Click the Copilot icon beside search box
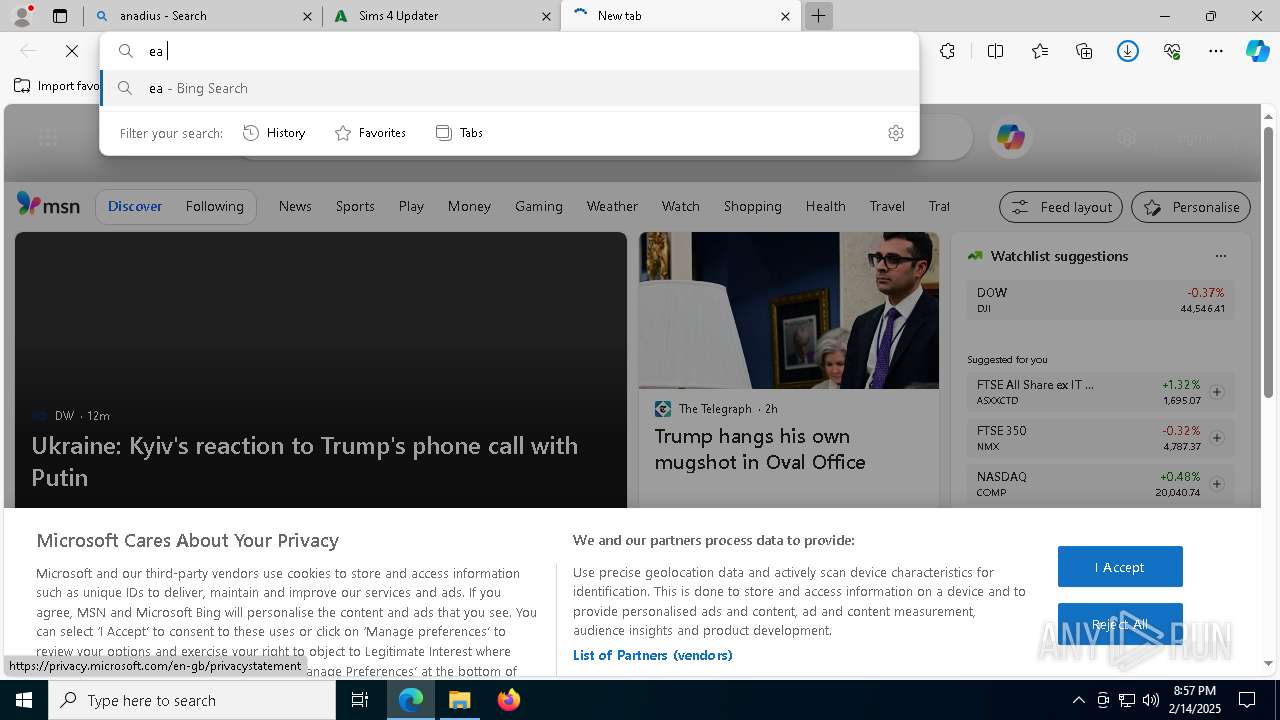 pyautogui.click(x=1010, y=137)
